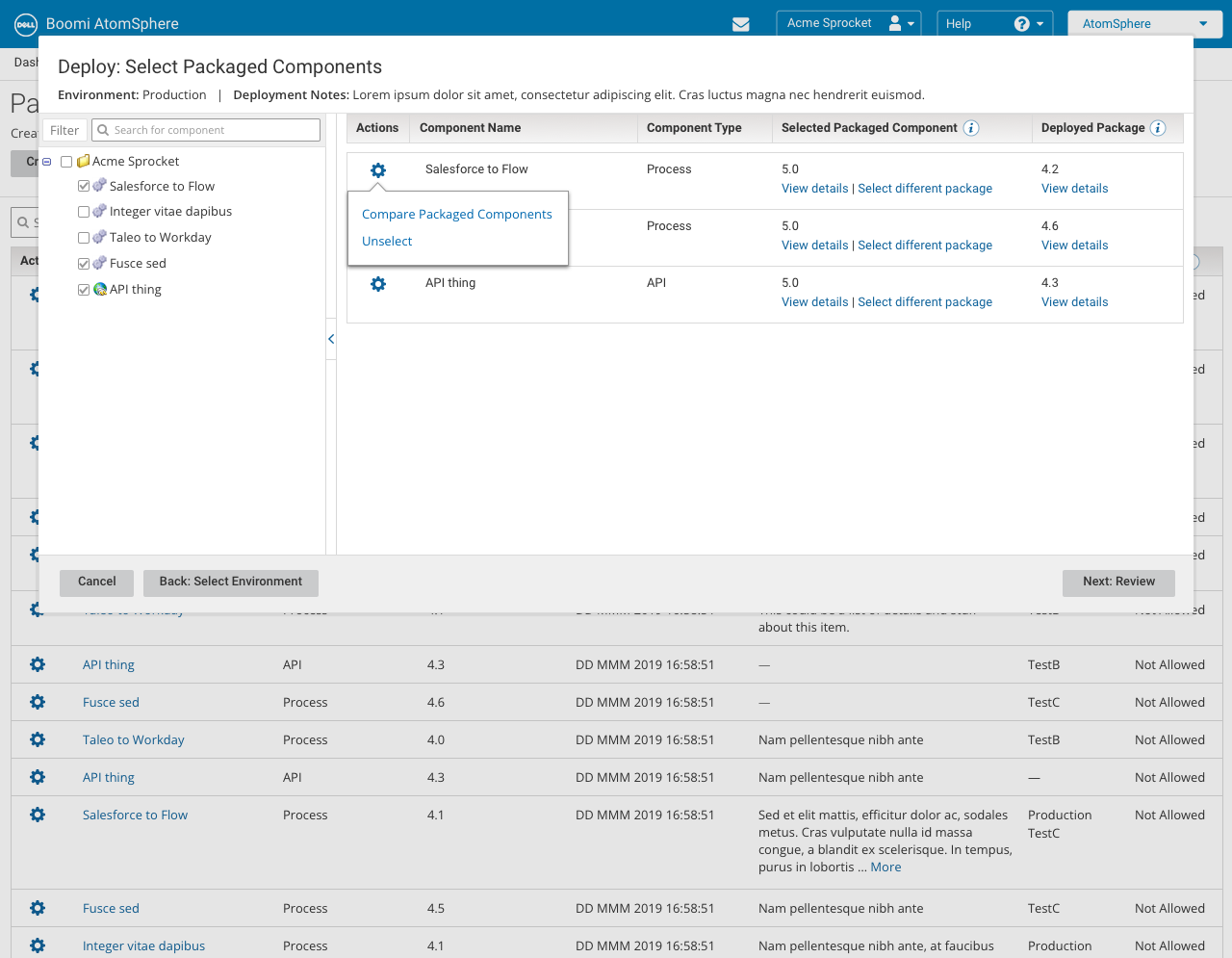Open background Integer vitae dapibus link

click(143, 945)
